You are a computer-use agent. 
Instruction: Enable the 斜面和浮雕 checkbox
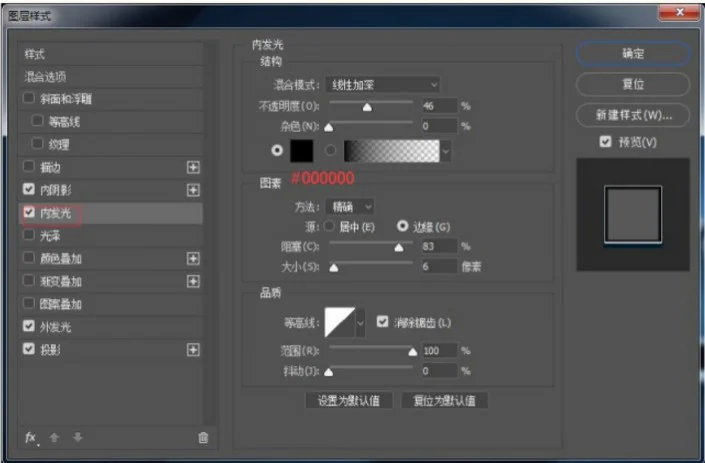tap(29, 98)
